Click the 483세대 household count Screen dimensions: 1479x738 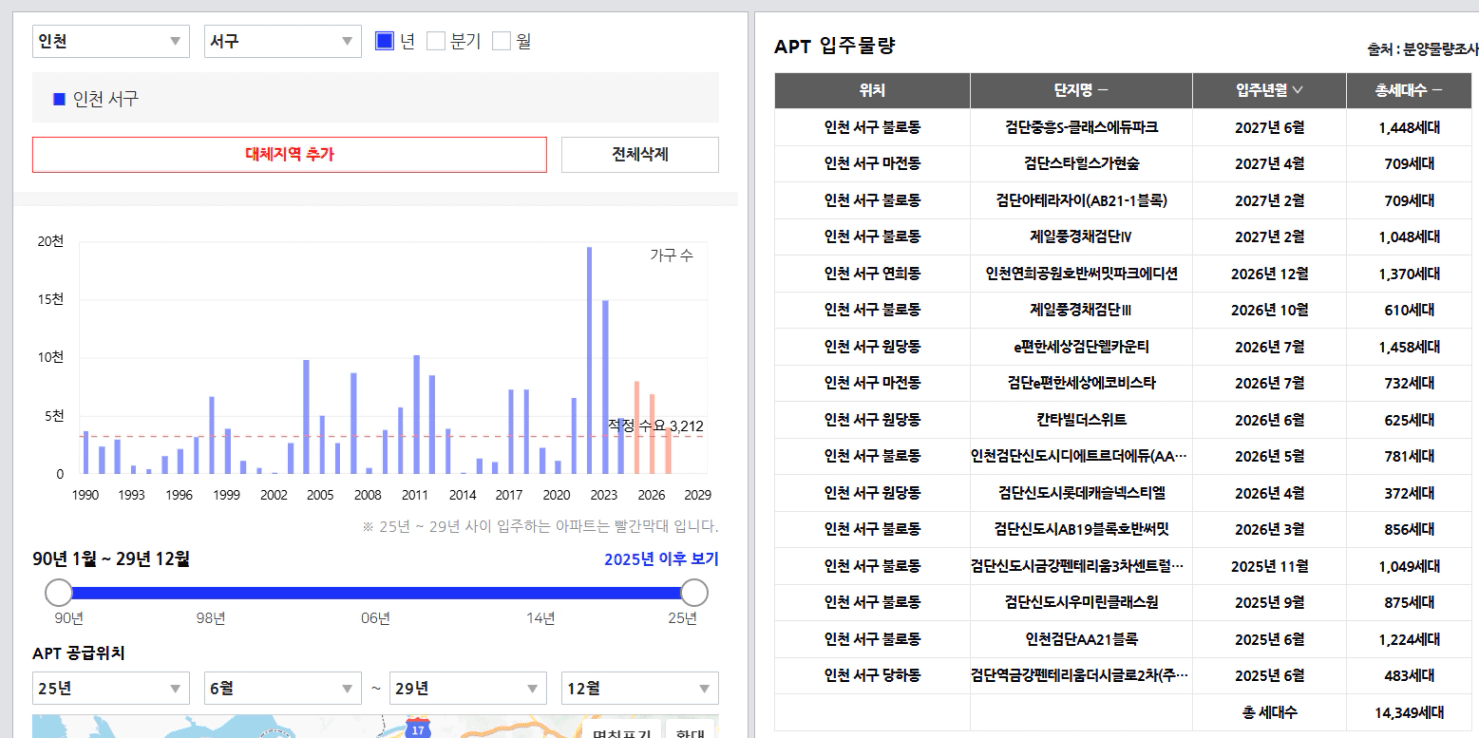pos(1409,675)
